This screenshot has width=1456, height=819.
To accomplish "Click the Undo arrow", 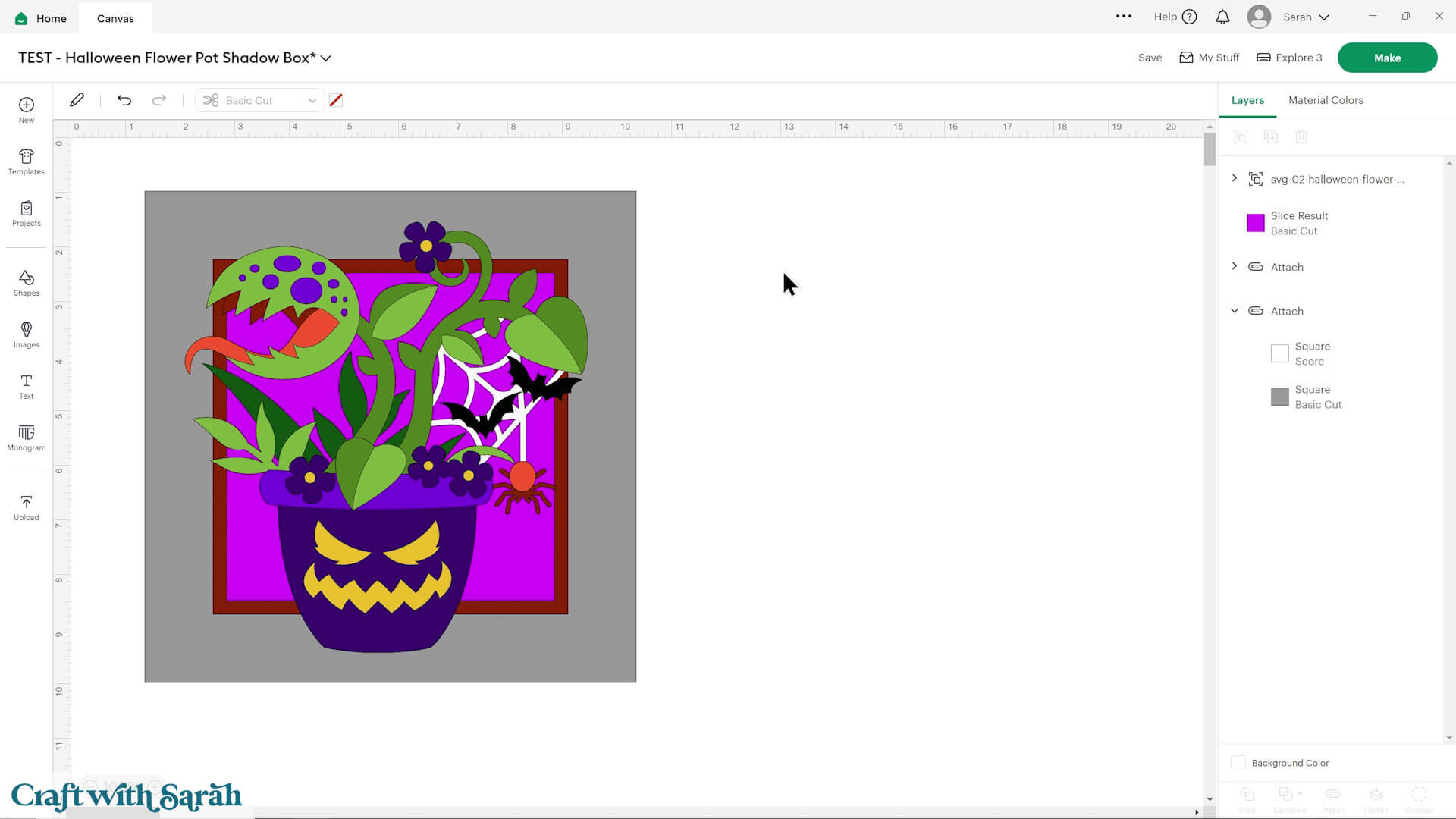I will pos(124,100).
